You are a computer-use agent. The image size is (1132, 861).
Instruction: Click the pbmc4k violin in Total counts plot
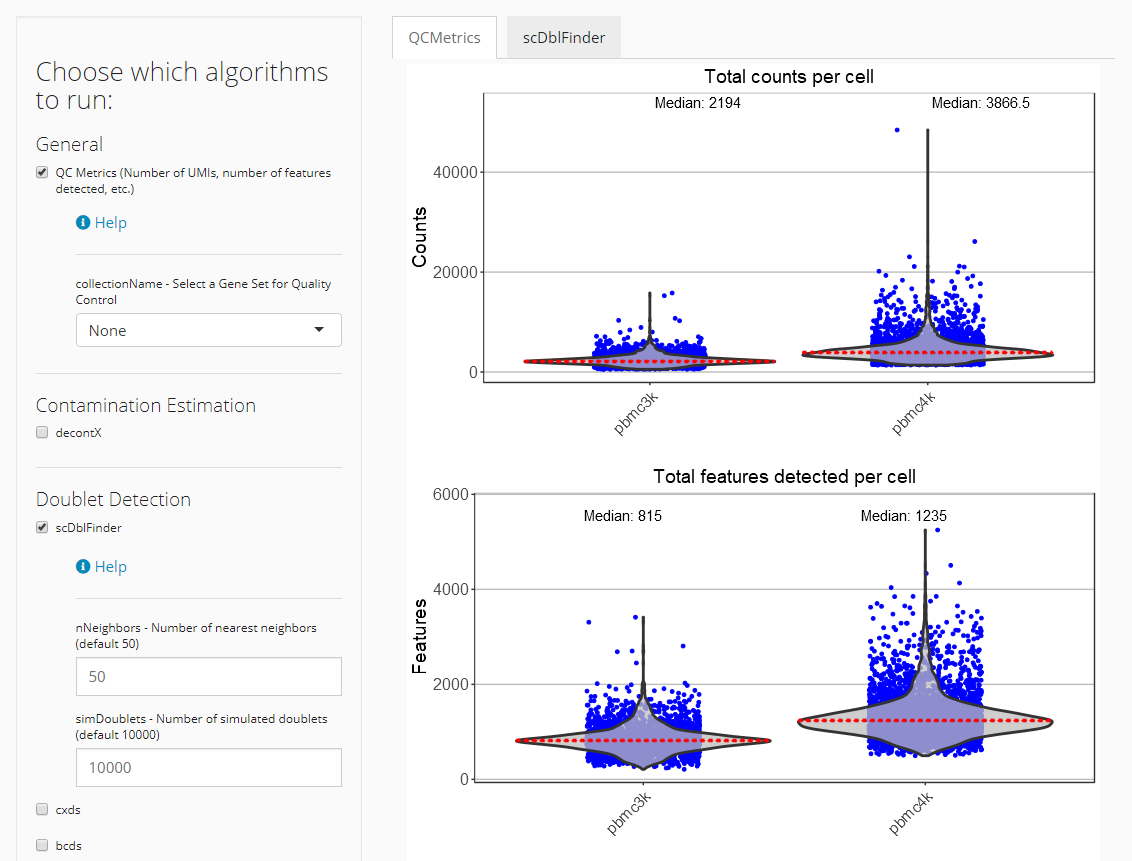point(928,353)
